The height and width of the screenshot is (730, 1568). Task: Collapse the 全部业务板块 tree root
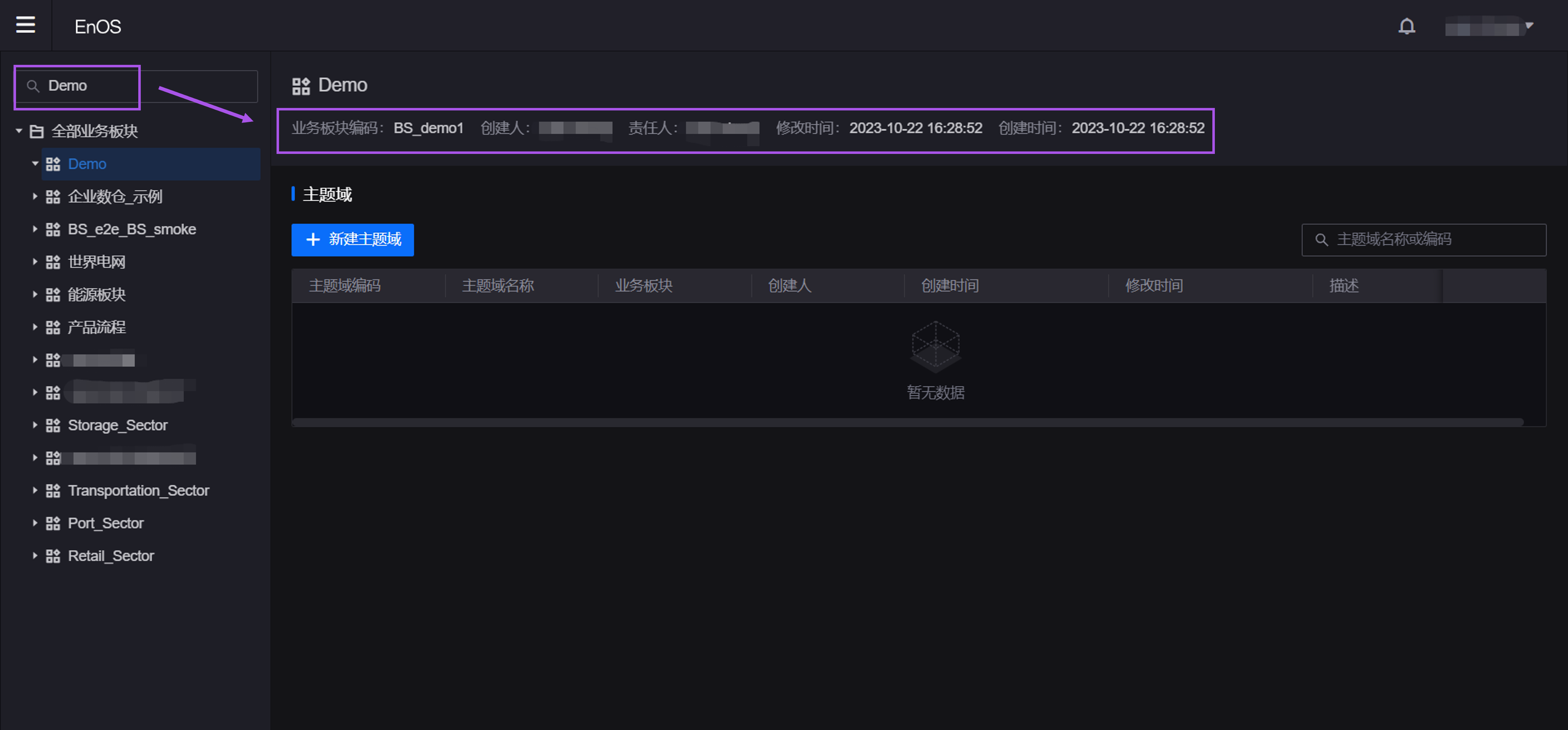coord(19,131)
